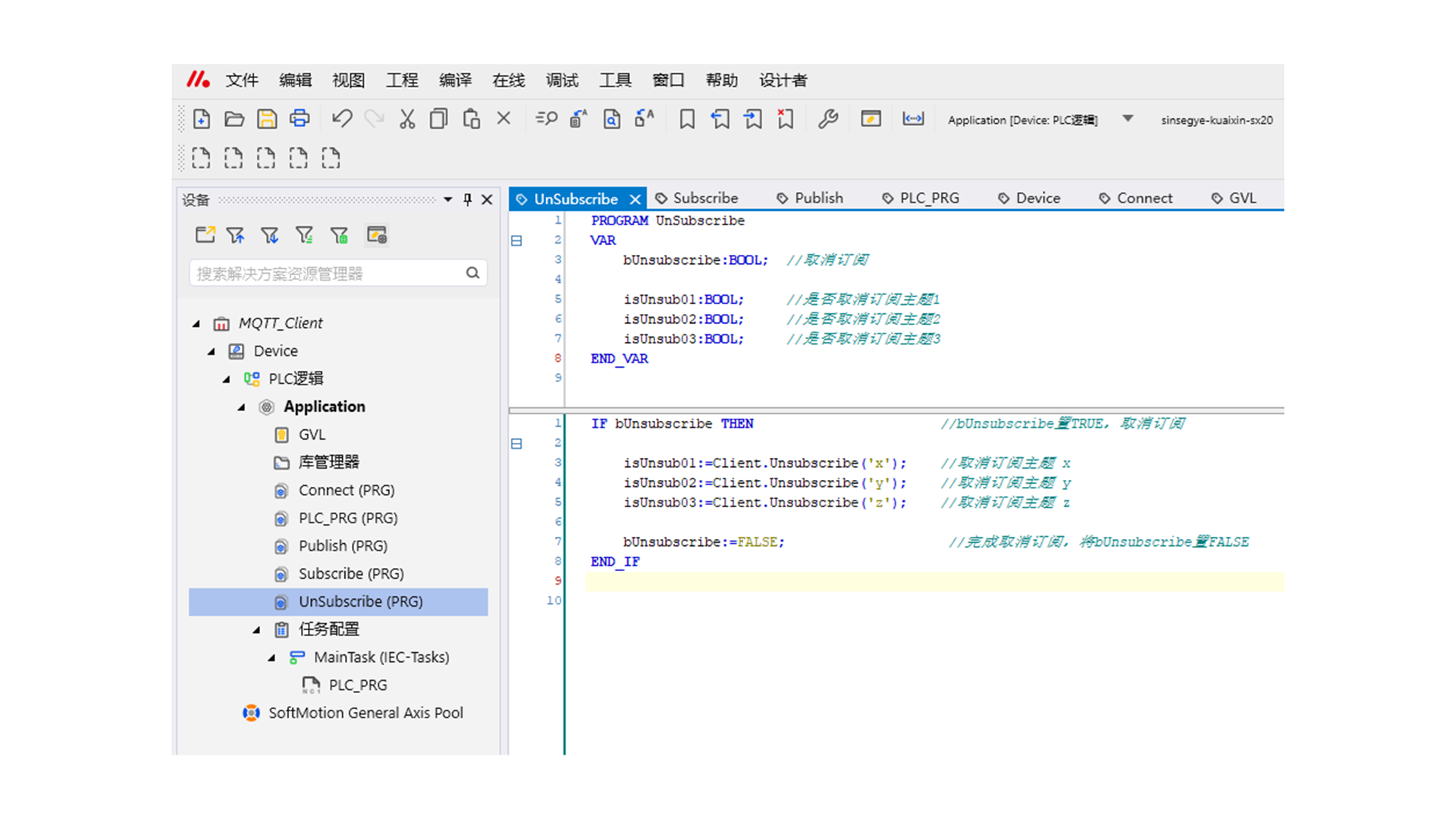Click the search magnifier in solution explorer
This screenshot has width=1456, height=819.
(x=472, y=273)
